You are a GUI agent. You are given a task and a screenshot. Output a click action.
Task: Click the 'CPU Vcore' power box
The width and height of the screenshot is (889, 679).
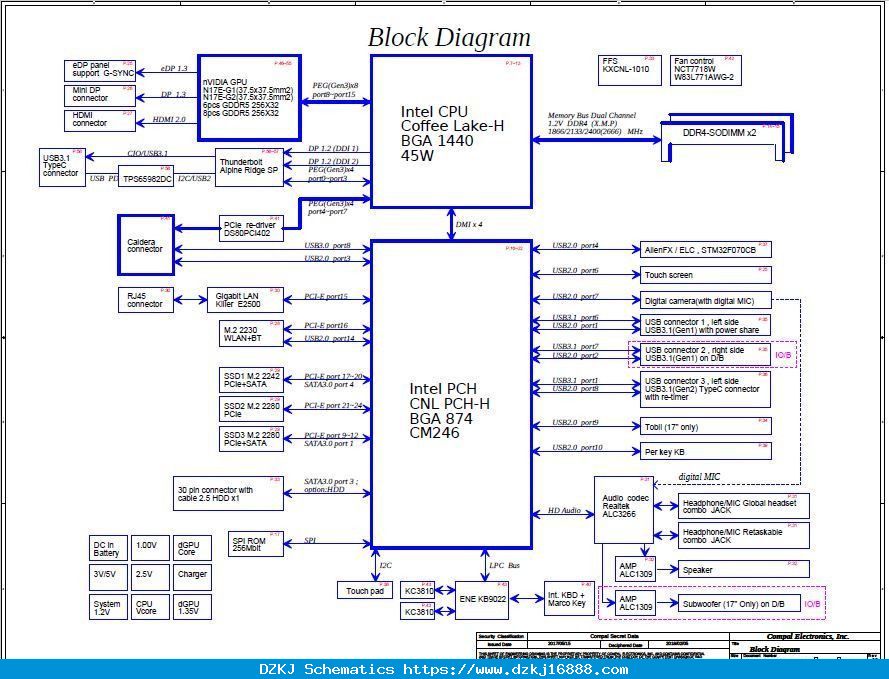[150, 607]
